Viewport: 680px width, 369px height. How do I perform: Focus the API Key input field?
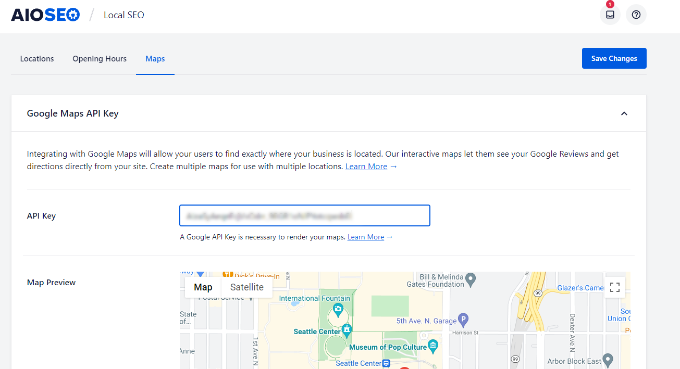tap(304, 216)
